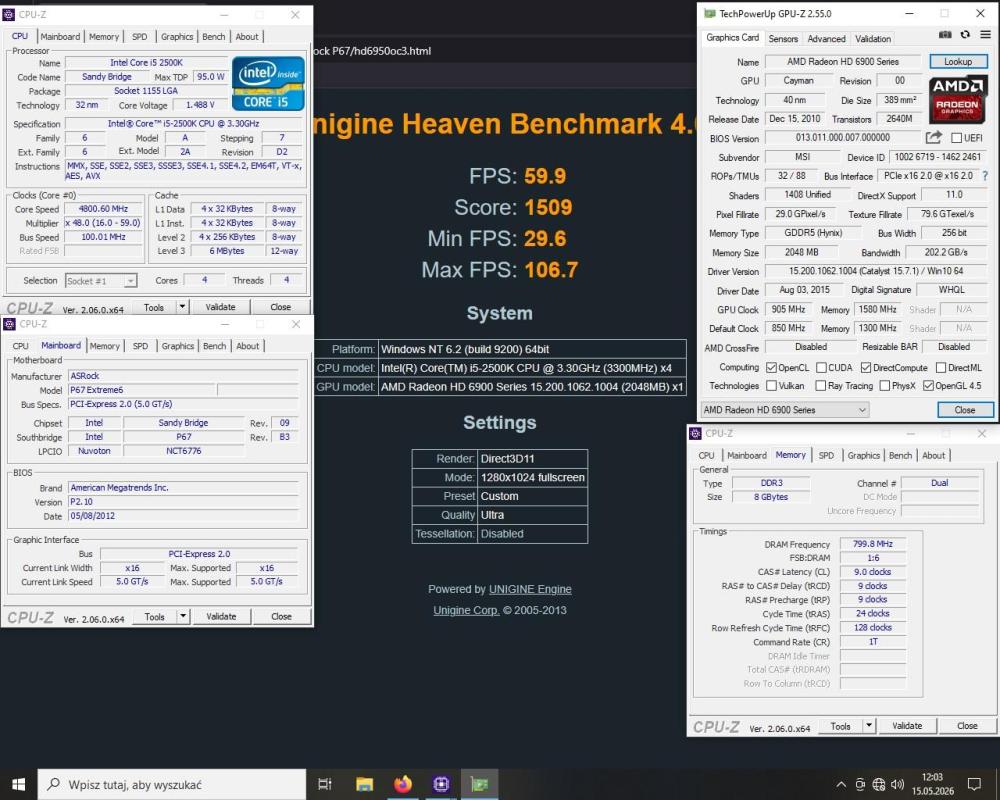
Task: Open Tools dropdown arrow in CPU window
Action: click(x=182, y=307)
